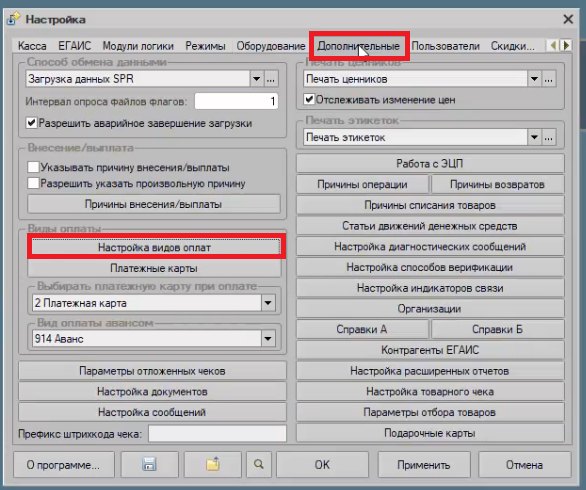
Task: Click Настройка видов оплат button
Action: 154,247
